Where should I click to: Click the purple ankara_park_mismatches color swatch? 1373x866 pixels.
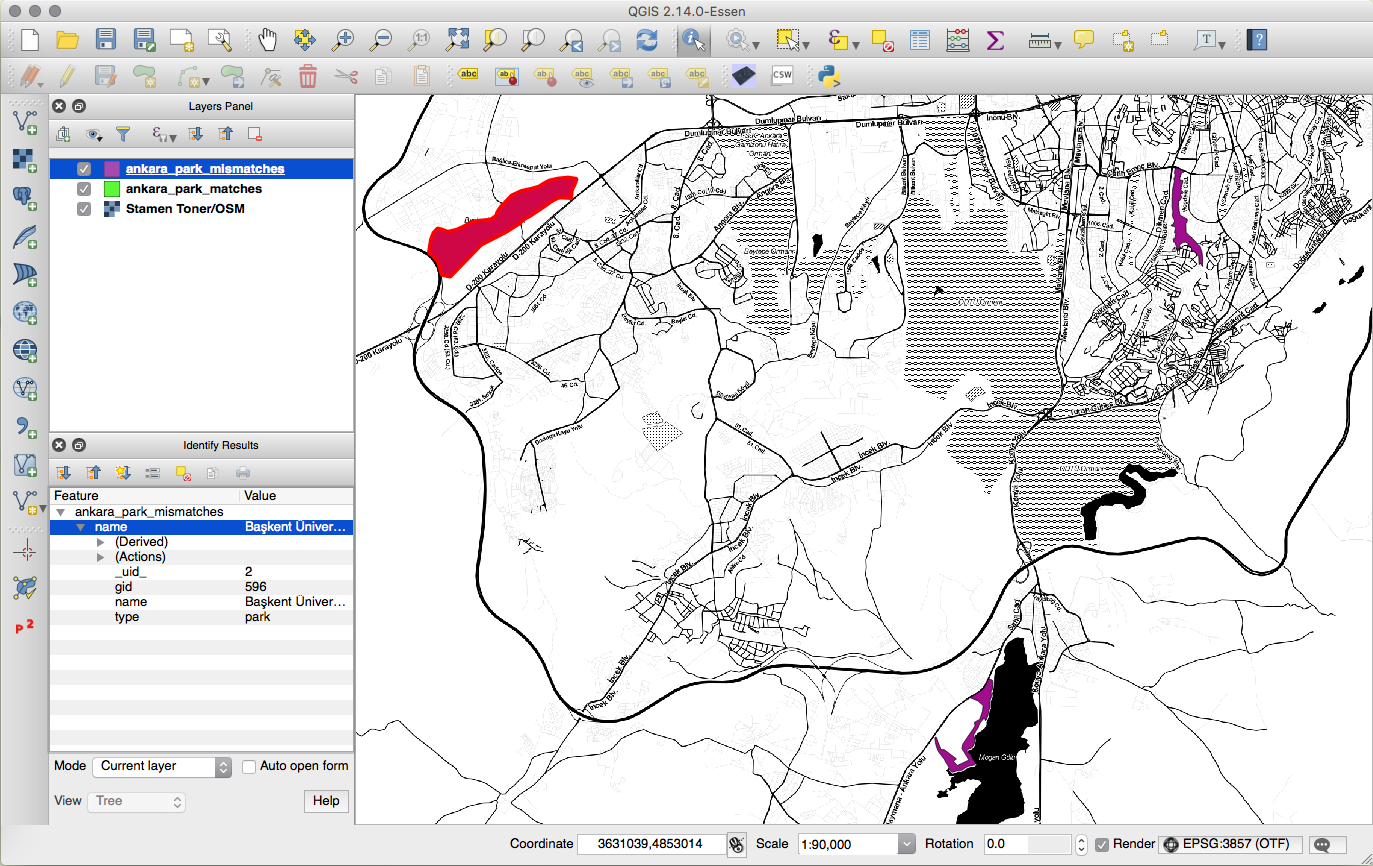pyautogui.click(x=112, y=169)
